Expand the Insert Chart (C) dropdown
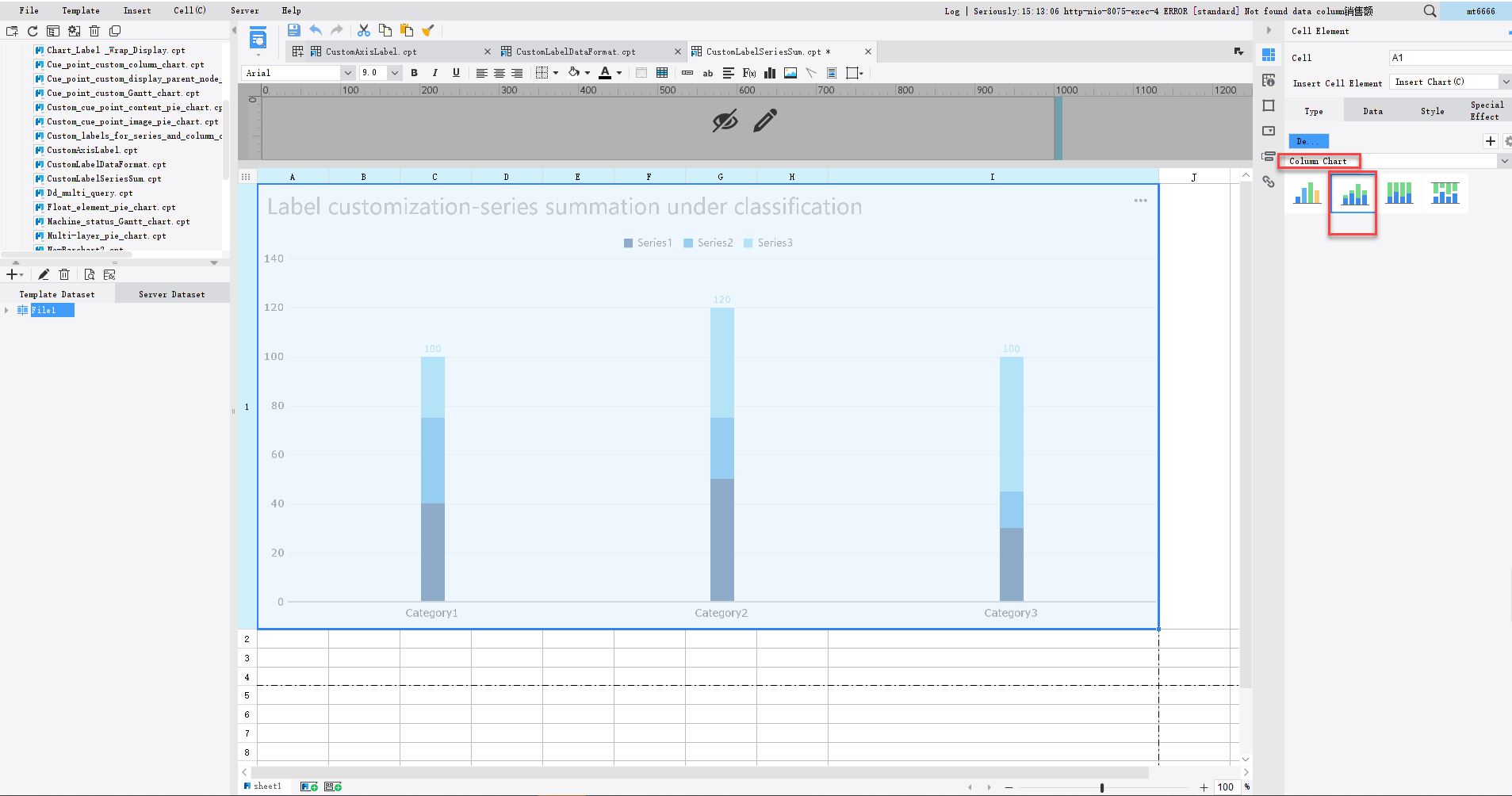This screenshot has height=796, width=1512. point(1505,82)
